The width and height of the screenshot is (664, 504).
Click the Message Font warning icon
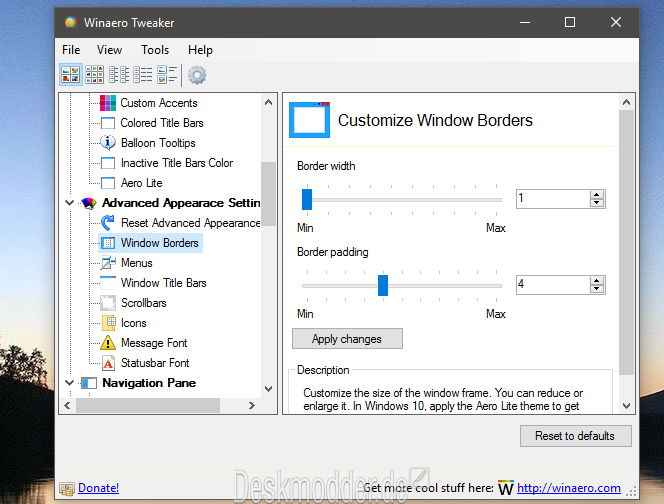pyautogui.click(x=108, y=343)
